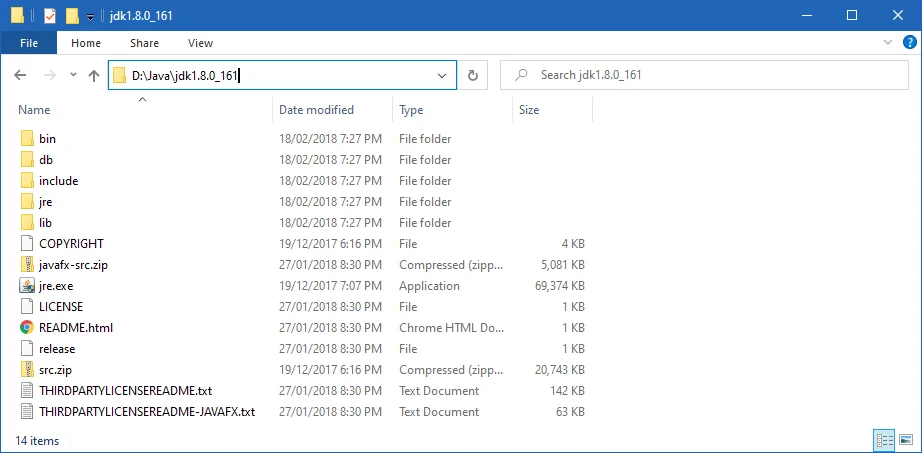This screenshot has height=453, width=922.
Task: Select the src.zip compressed file icon
Action: [x=27, y=370]
